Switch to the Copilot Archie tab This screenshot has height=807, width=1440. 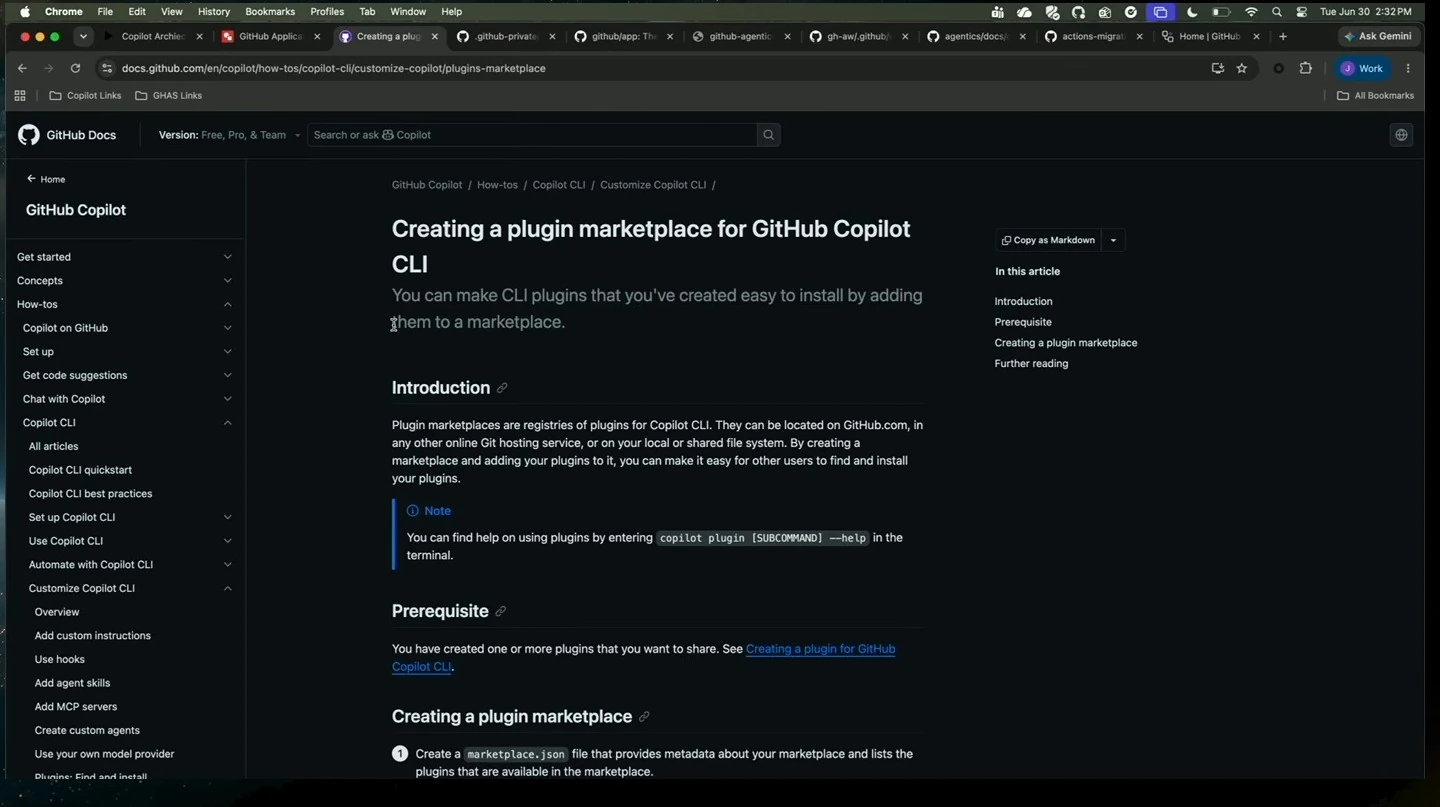153,36
